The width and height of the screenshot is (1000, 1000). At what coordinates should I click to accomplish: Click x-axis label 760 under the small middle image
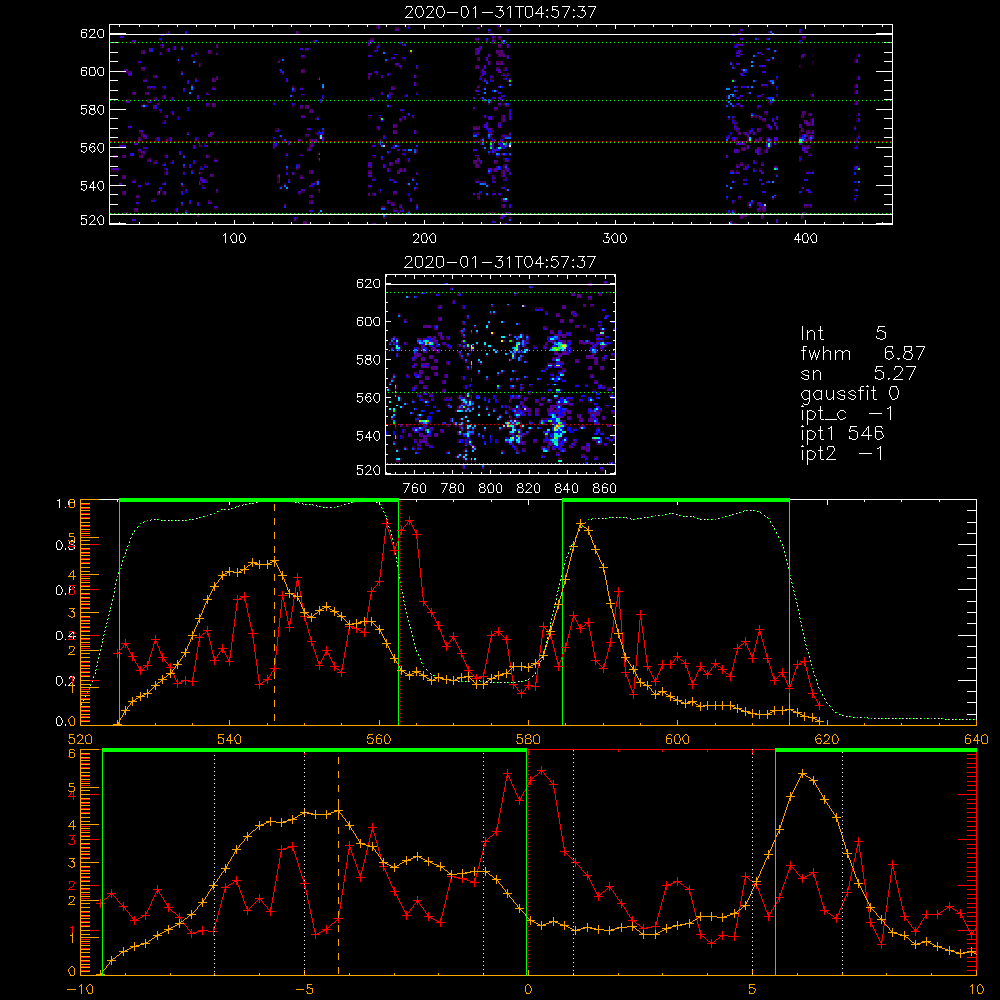point(415,489)
